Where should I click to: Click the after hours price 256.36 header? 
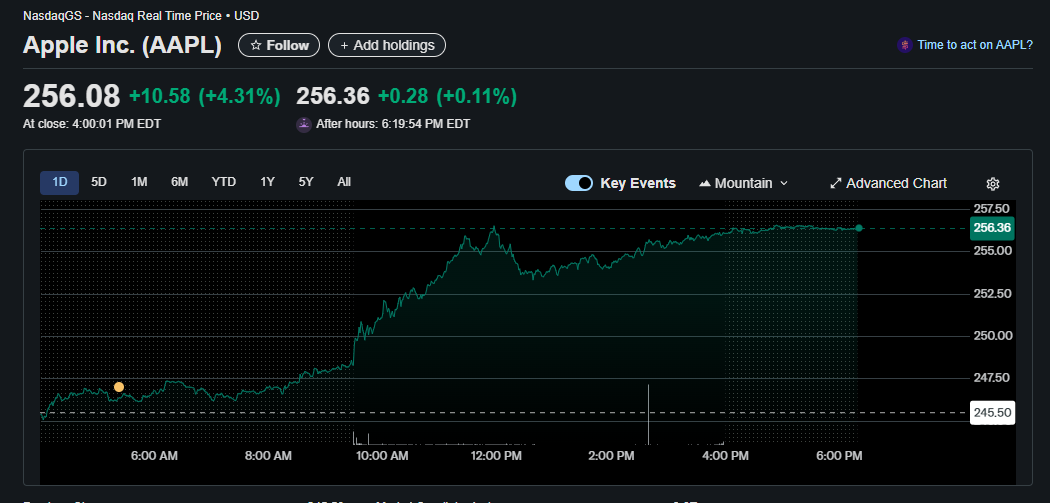pos(333,96)
